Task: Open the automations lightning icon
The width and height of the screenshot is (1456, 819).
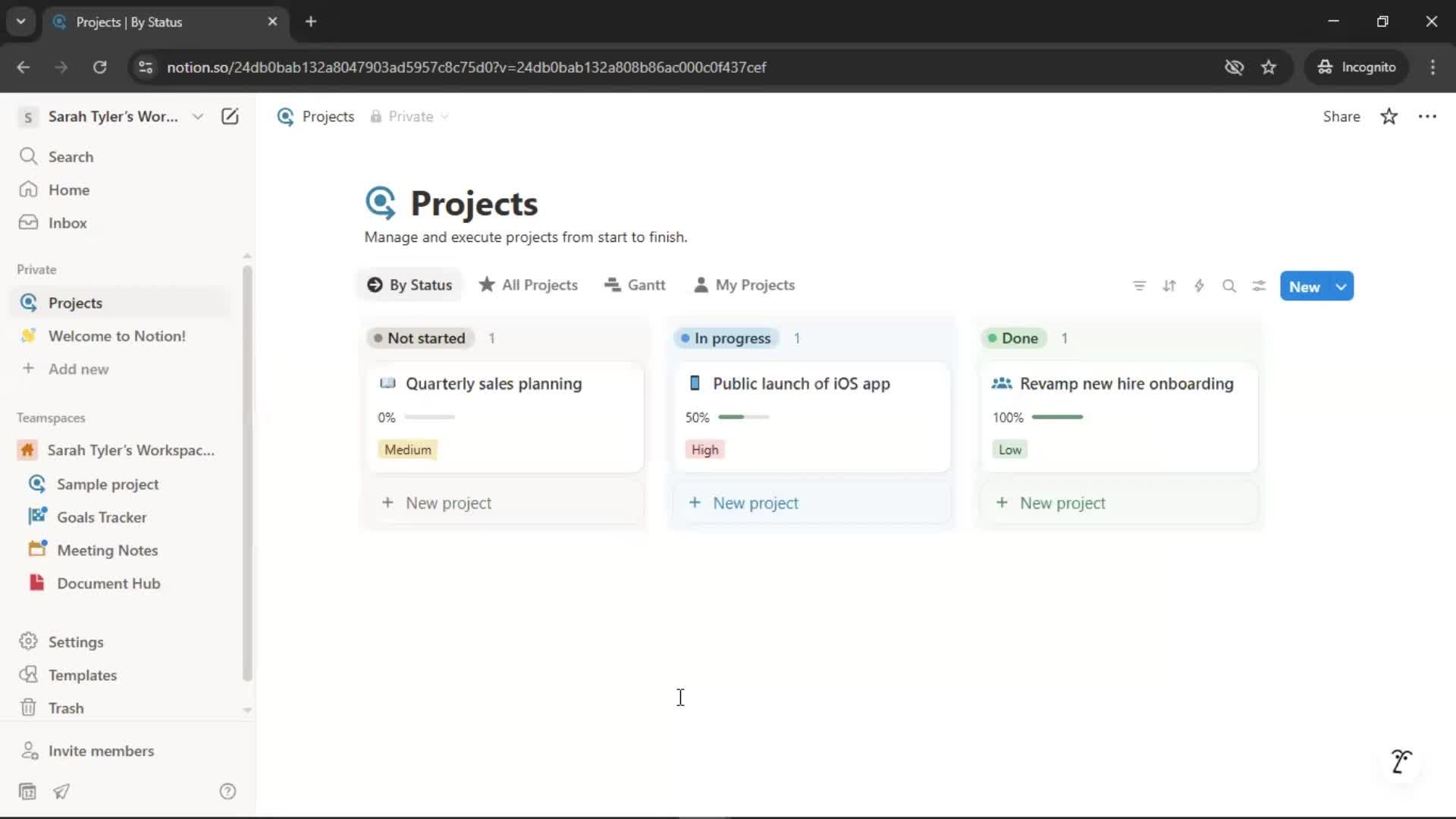Action: 1199,286
